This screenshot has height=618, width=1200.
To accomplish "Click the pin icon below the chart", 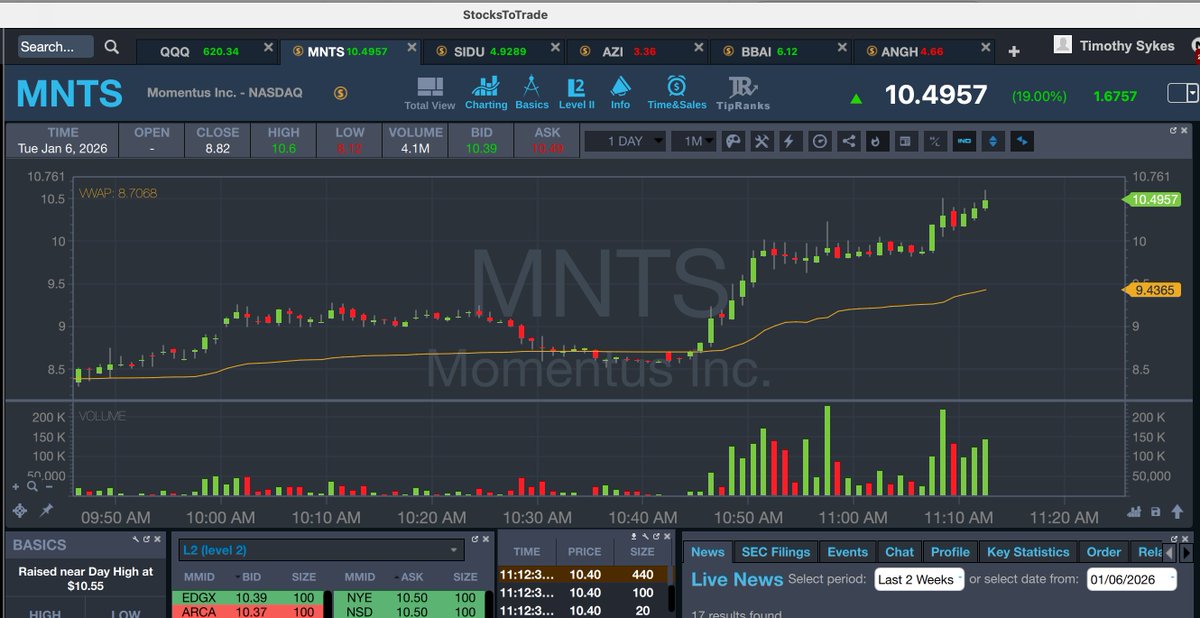I will (x=46, y=510).
